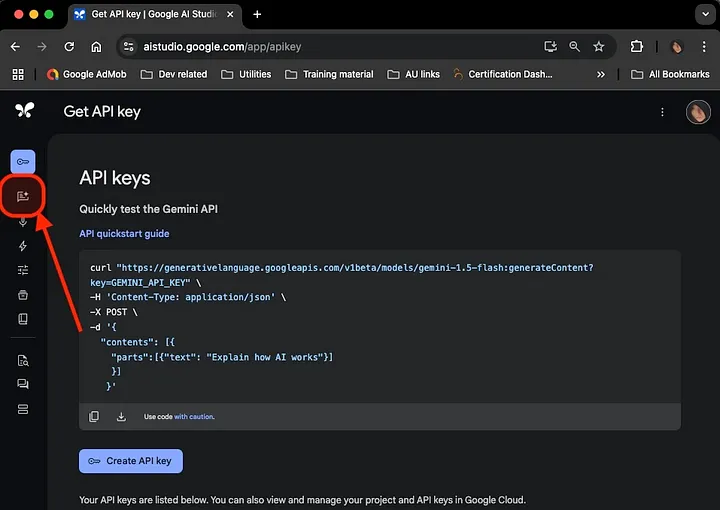Open the Stream Realtime microphone sidebar icon
This screenshot has height=510, width=720.
coord(23,222)
